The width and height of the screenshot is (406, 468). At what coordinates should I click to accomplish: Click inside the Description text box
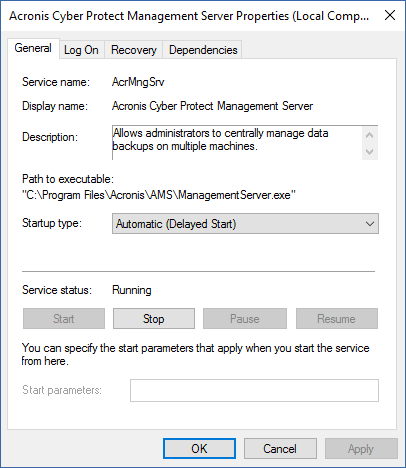point(237,143)
